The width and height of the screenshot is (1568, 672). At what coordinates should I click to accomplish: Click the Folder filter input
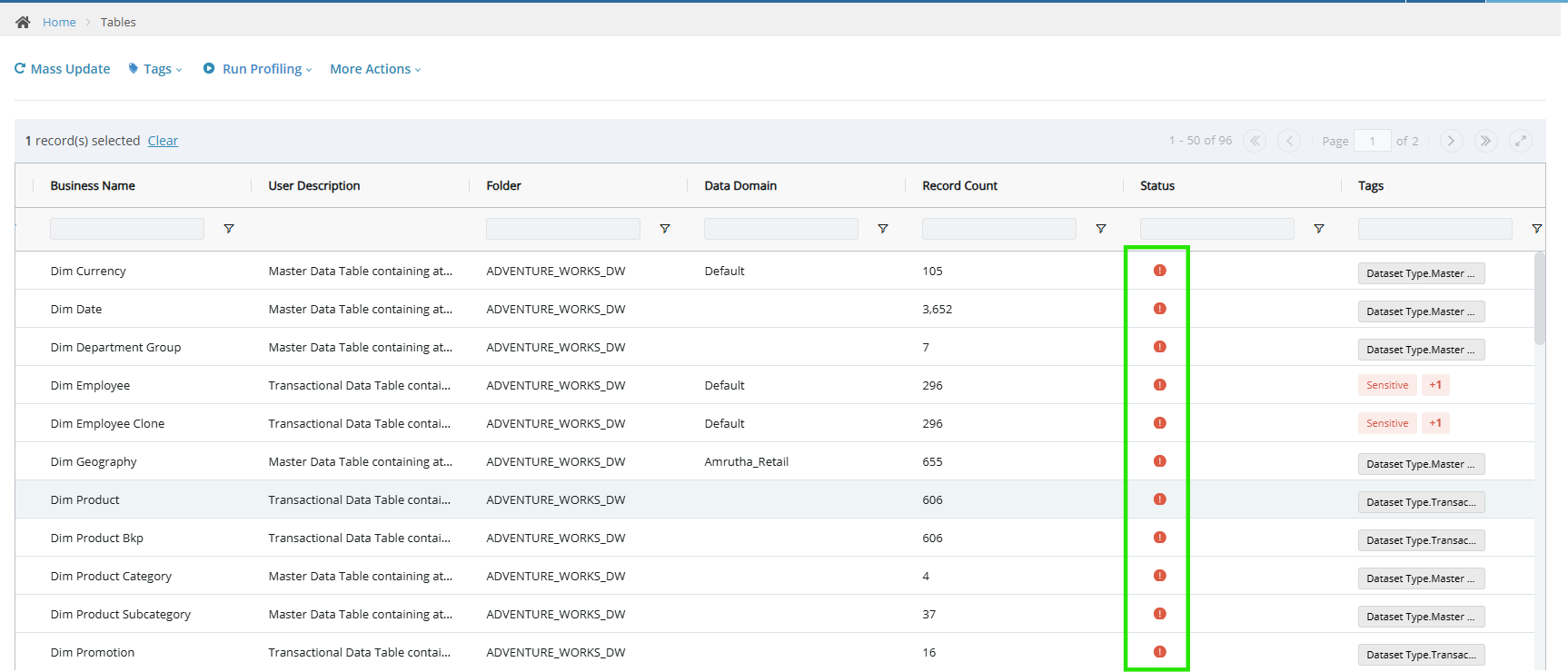click(x=563, y=229)
